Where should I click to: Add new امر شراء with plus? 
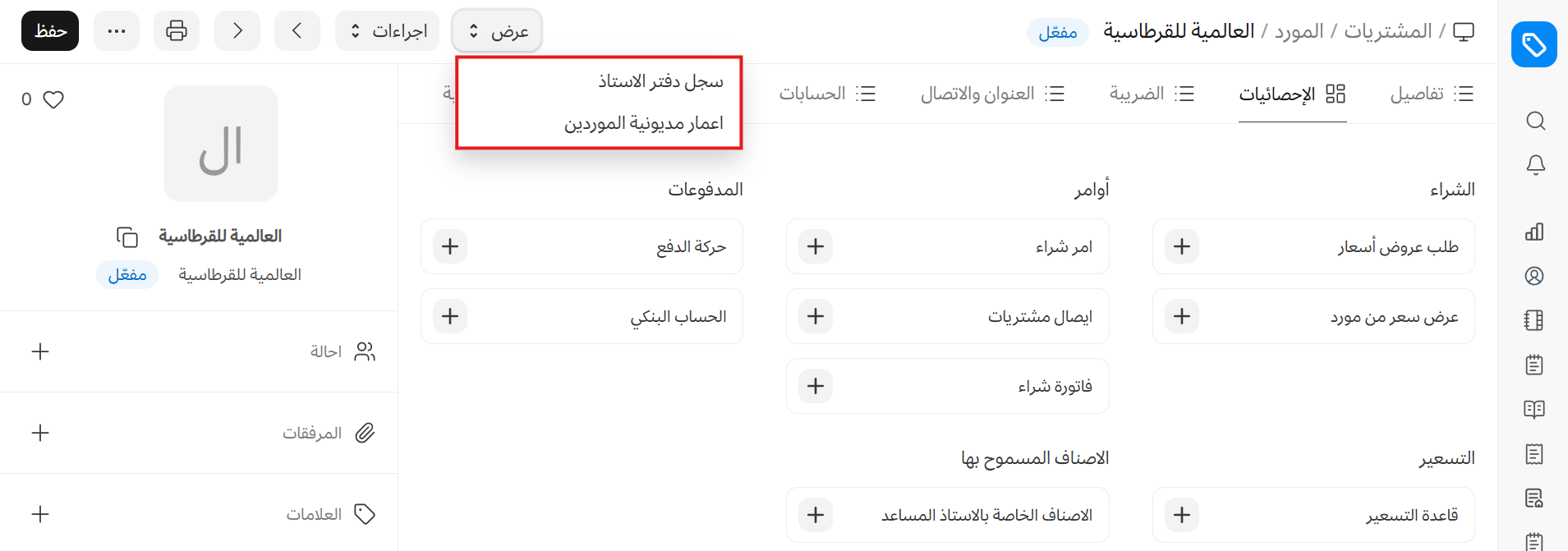(x=816, y=246)
